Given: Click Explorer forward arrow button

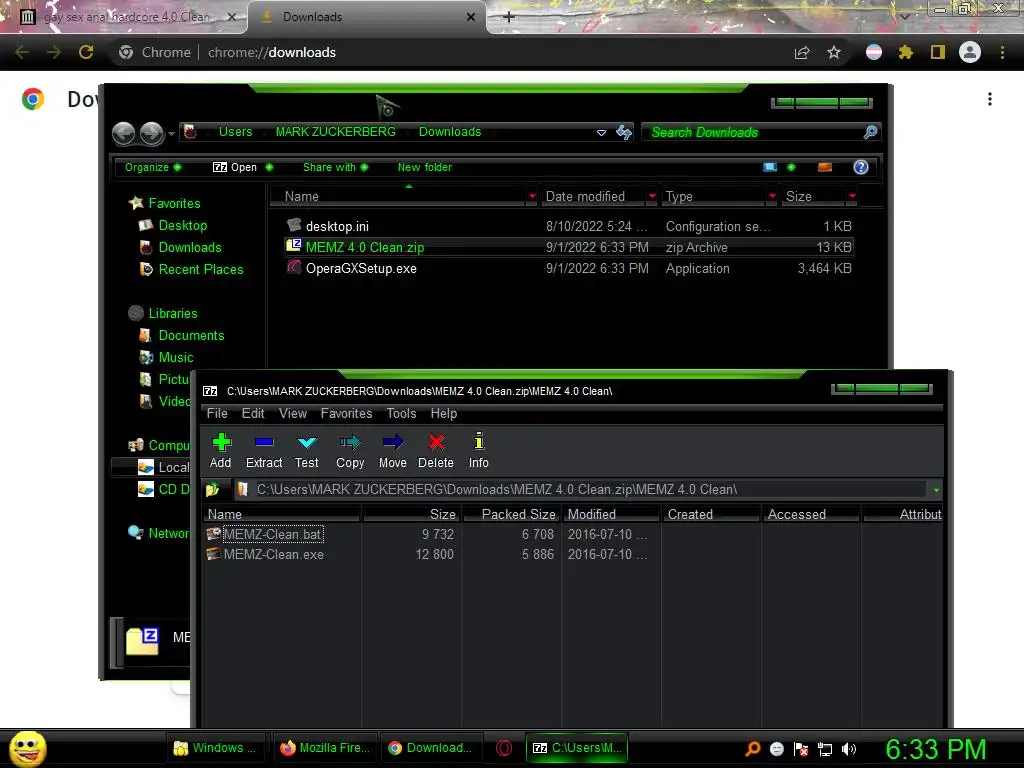Looking at the screenshot, I should 152,133.
